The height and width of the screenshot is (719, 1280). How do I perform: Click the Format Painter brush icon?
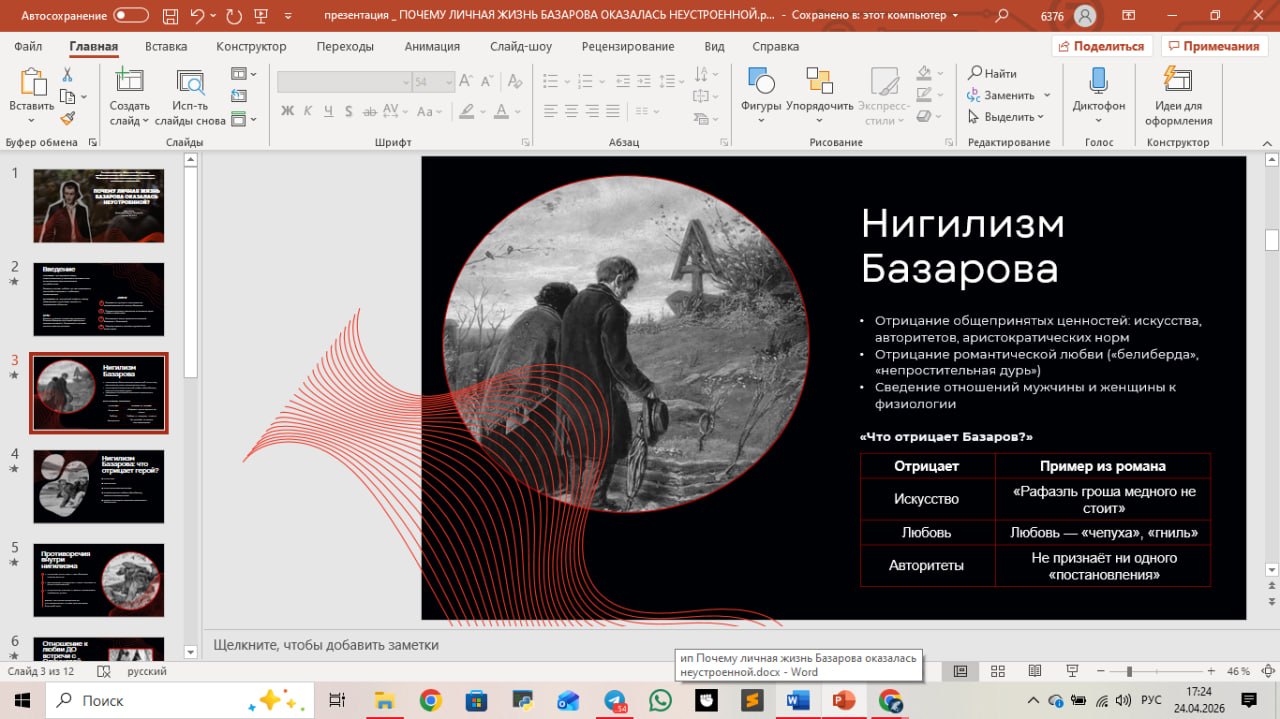pos(67,118)
